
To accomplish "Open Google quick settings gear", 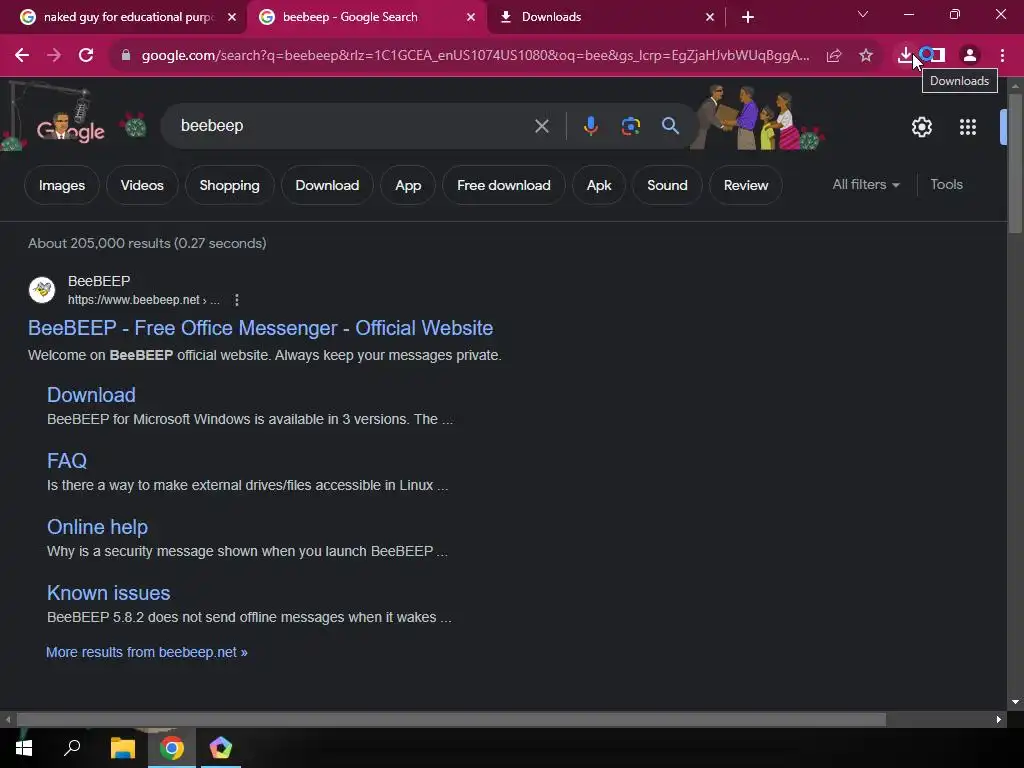I will [x=921, y=127].
